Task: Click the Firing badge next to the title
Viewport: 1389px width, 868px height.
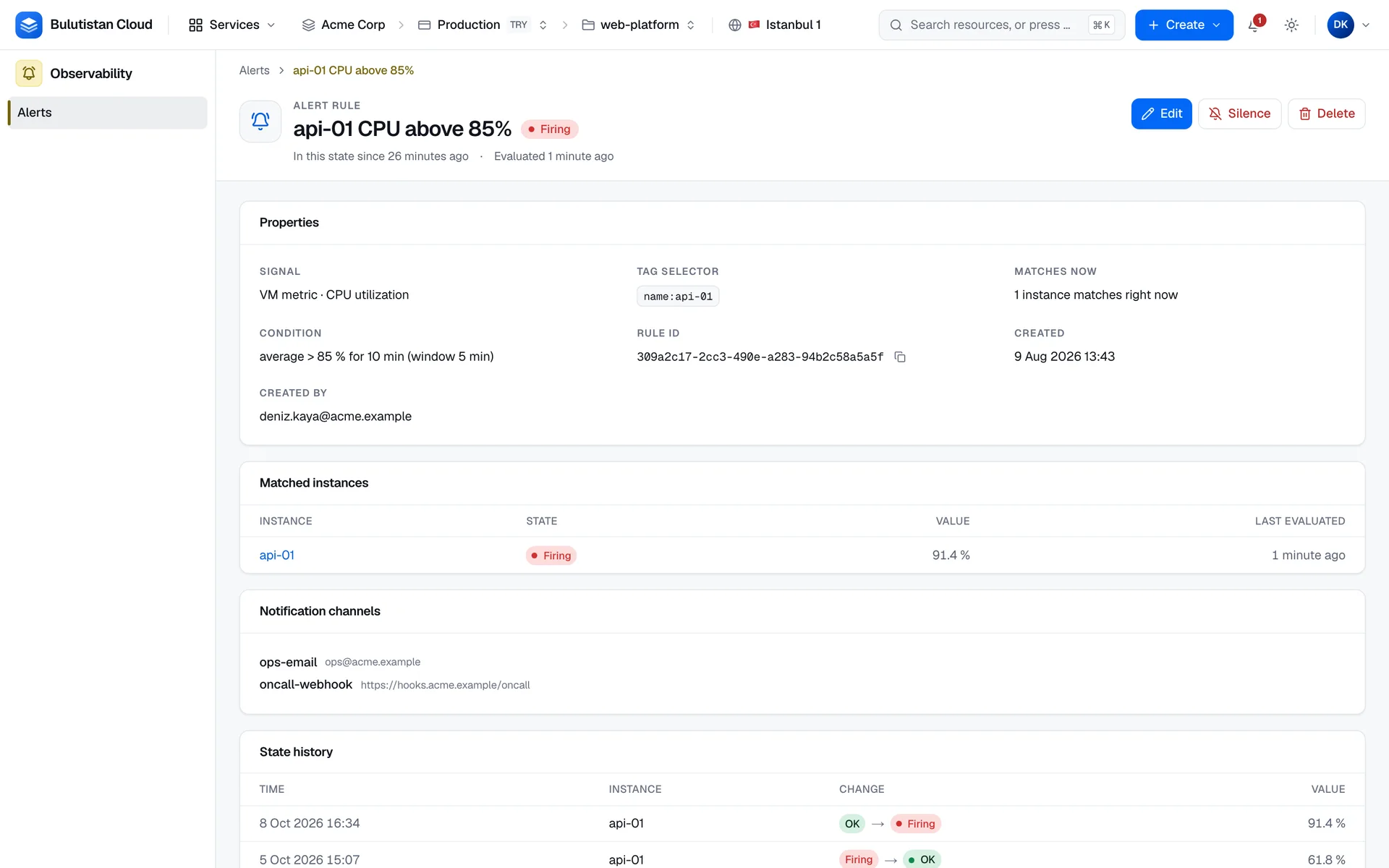Action: [x=549, y=129]
